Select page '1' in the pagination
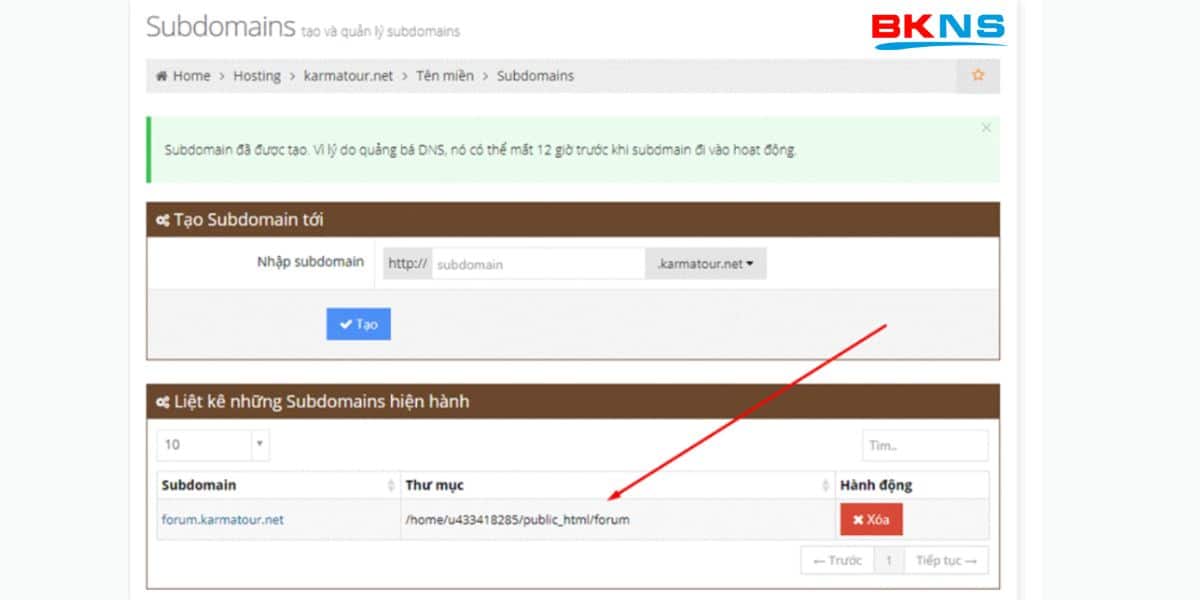Screen dimensions: 1200x600 coord(889,560)
